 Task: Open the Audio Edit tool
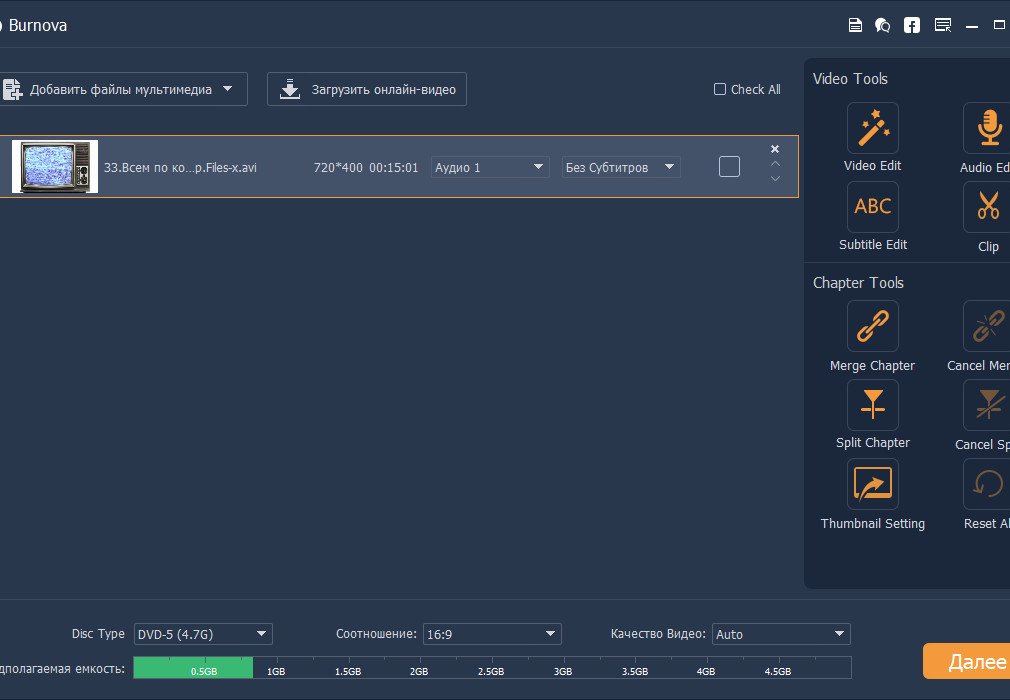[x=987, y=128]
